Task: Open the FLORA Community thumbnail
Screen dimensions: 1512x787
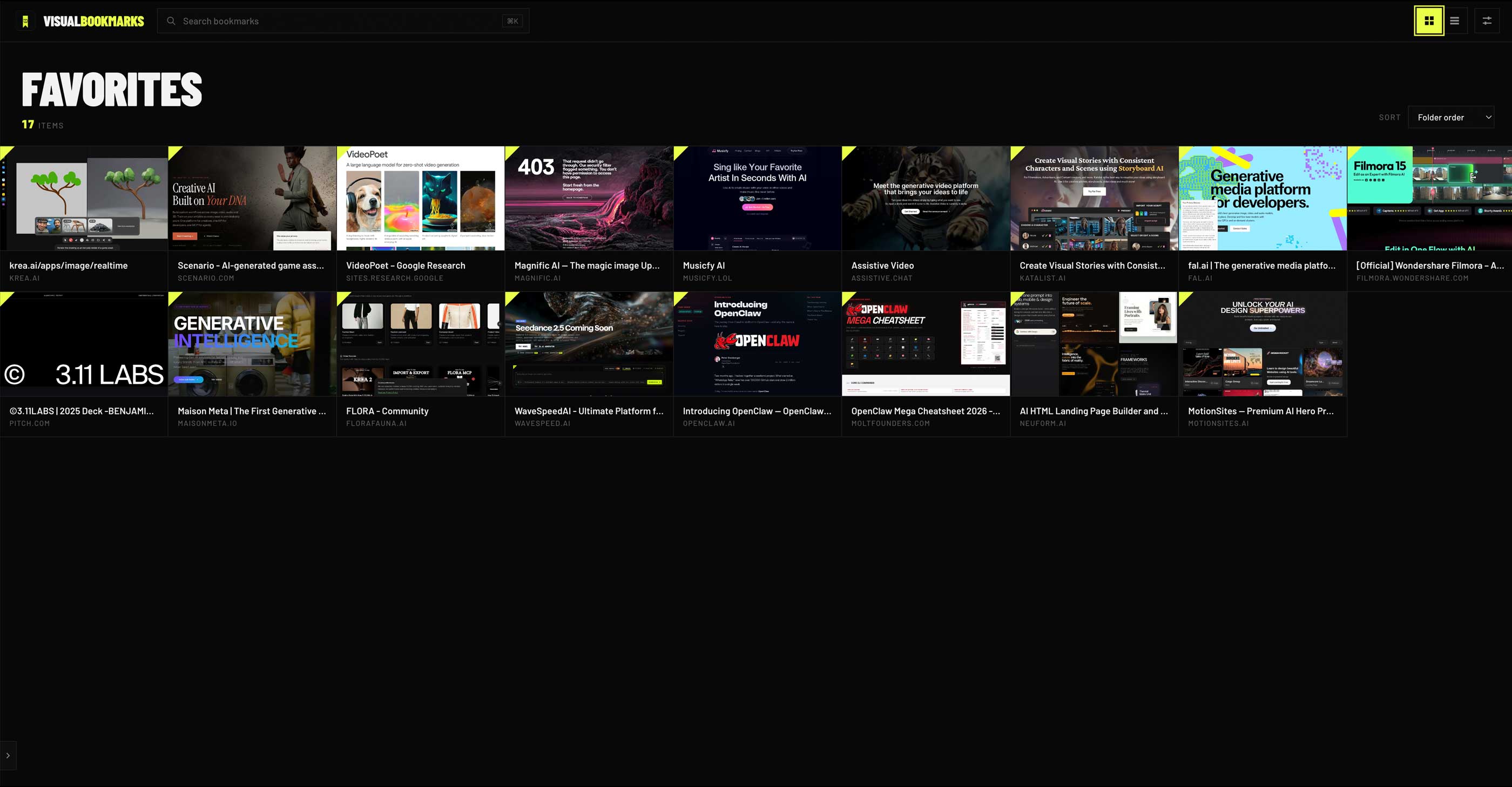Action: click(x=421, y=344)
